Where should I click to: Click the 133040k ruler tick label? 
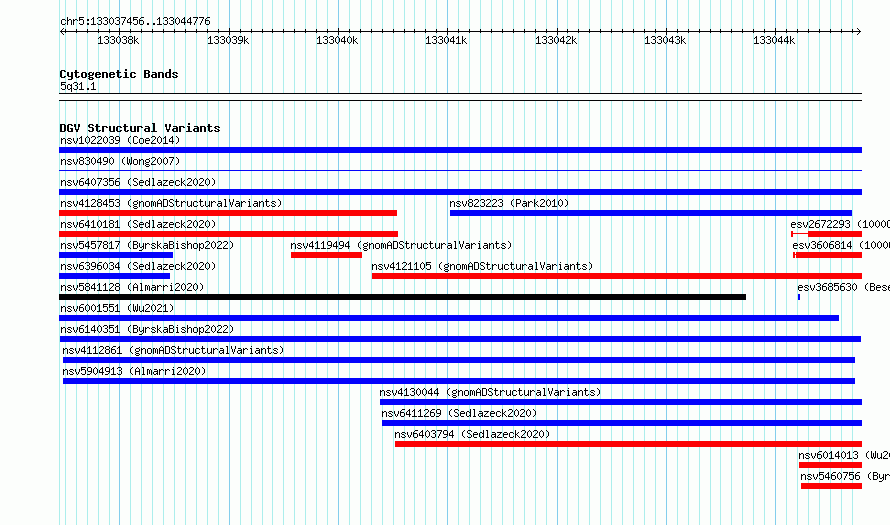coord(337,40)
